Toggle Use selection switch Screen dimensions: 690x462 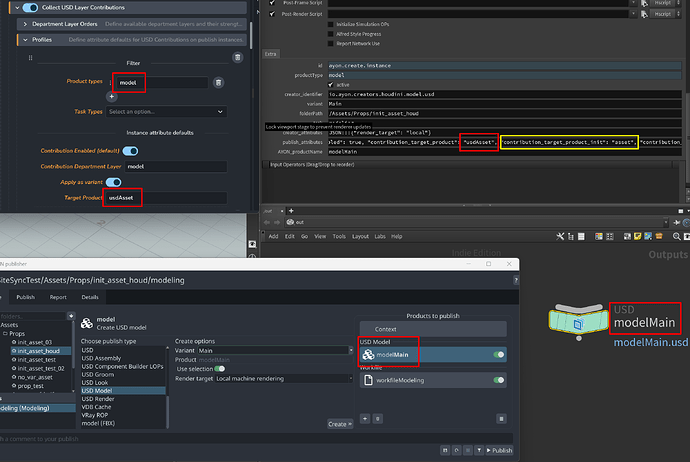click(219, 369)
